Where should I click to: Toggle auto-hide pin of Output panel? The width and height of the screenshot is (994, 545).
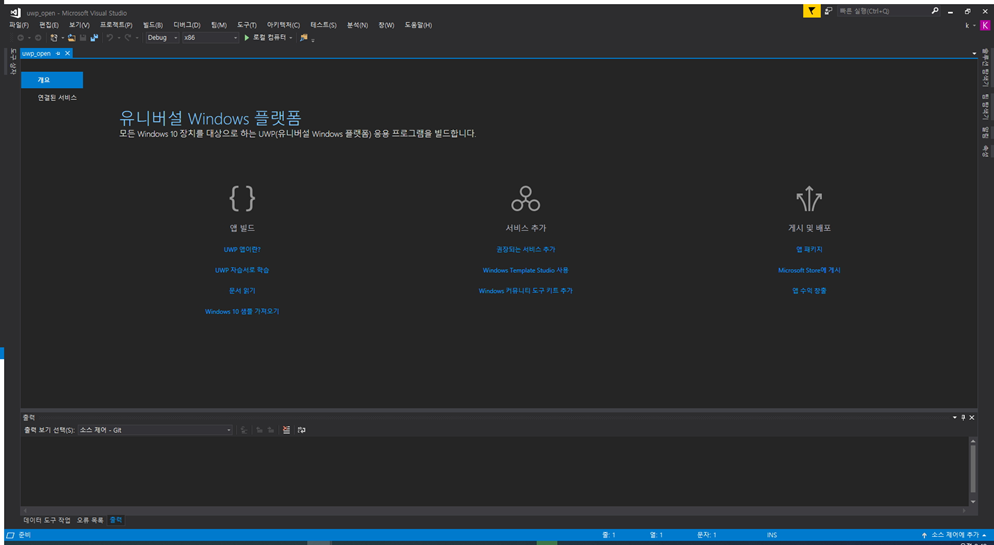[x=963, y=418]
